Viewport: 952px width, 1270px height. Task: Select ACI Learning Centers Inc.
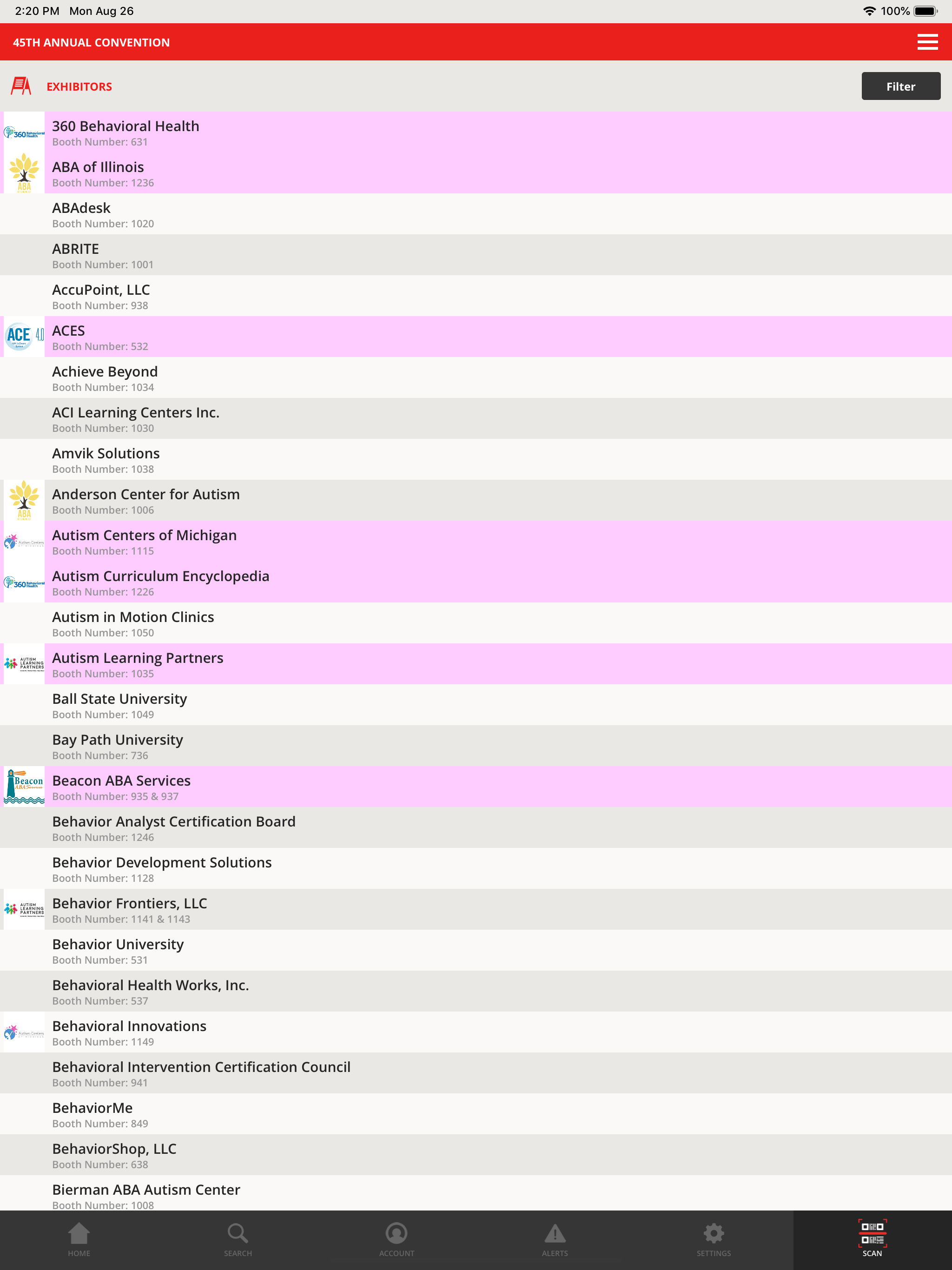click(x=476, y=418)
